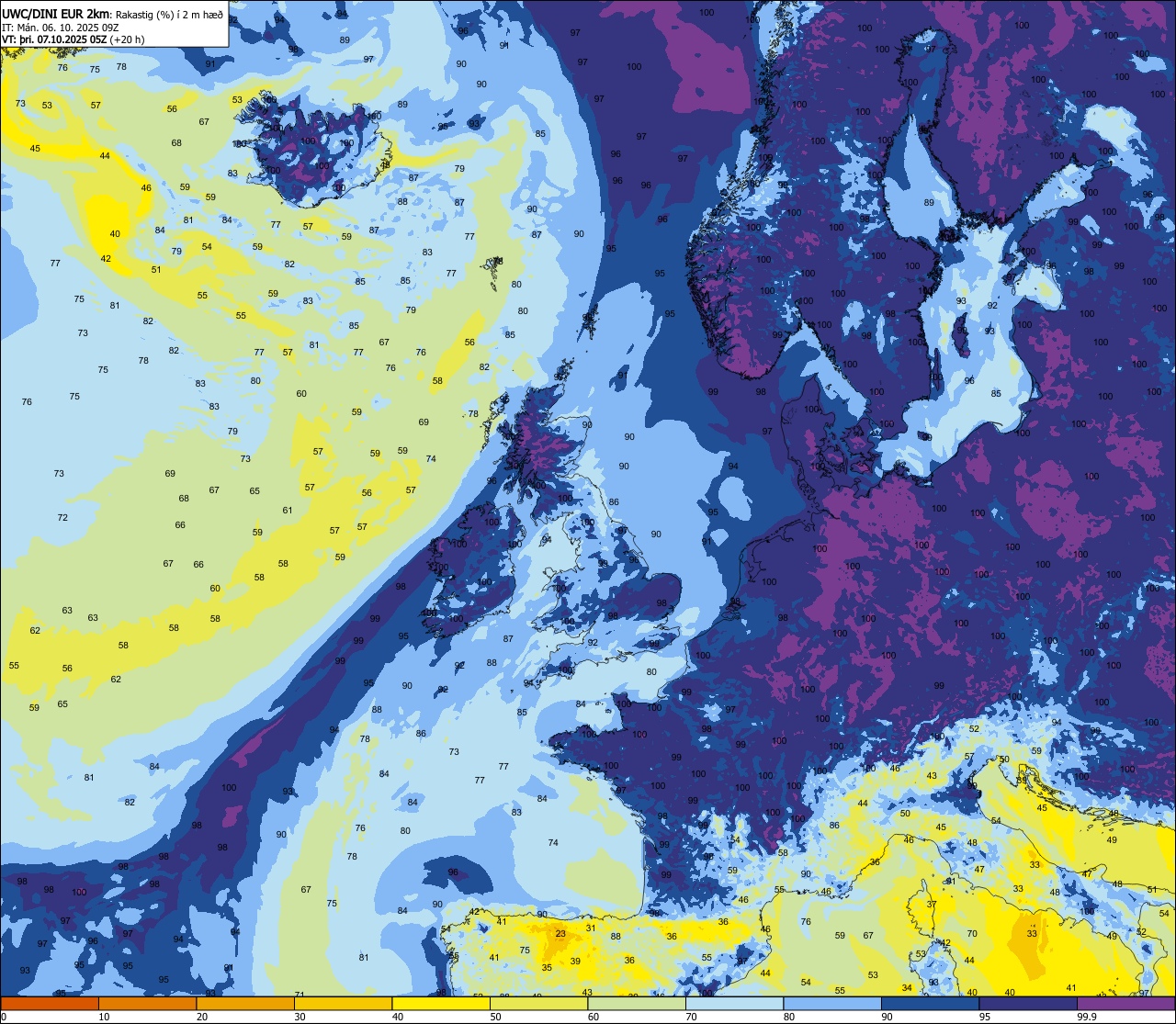Click the legend tick label 10
1176x1024 pixels.
pyautogui.click(x=104, y=1017)
